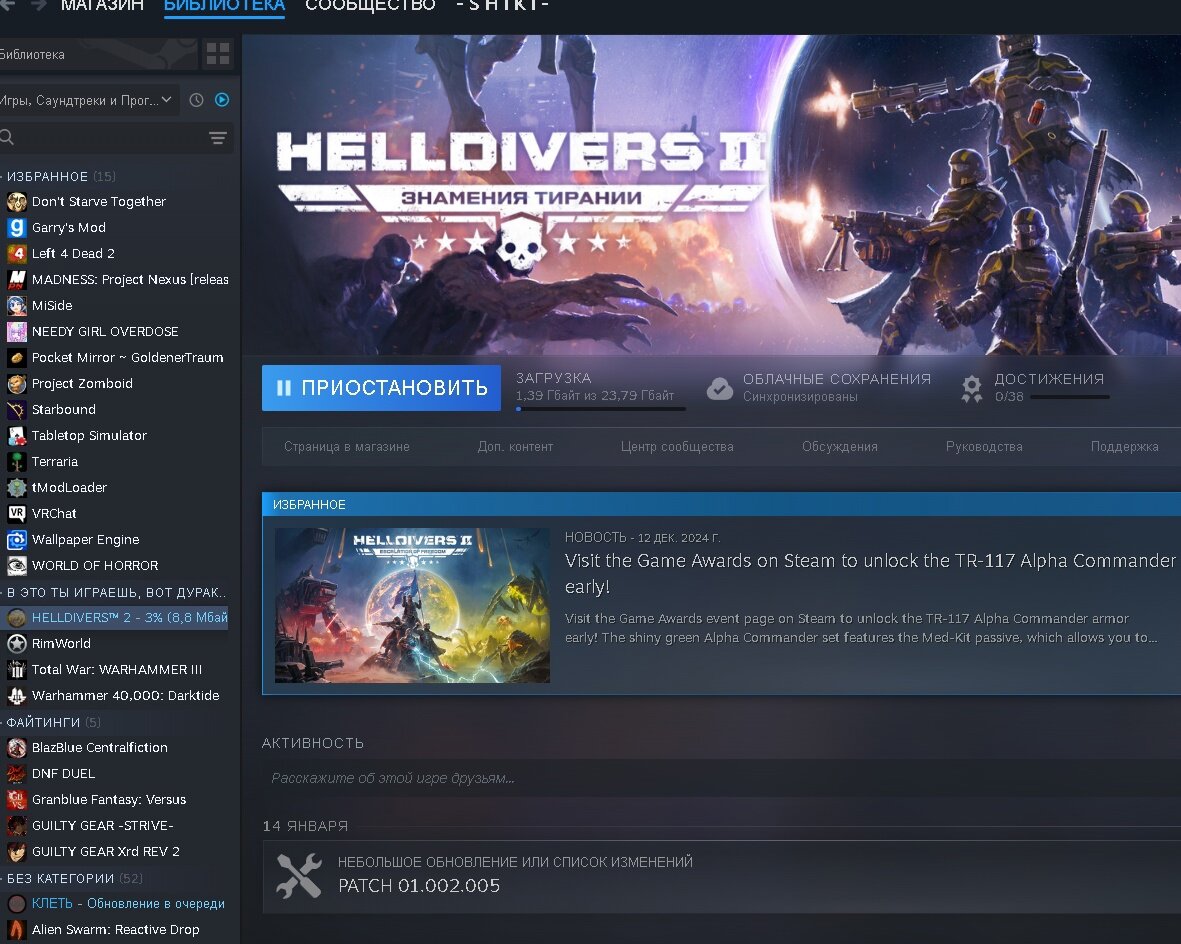Image resolution: width=1181 pixels, height=944 pixels.
Task: Click the achievements progress bar
Action: [1070, 396]
